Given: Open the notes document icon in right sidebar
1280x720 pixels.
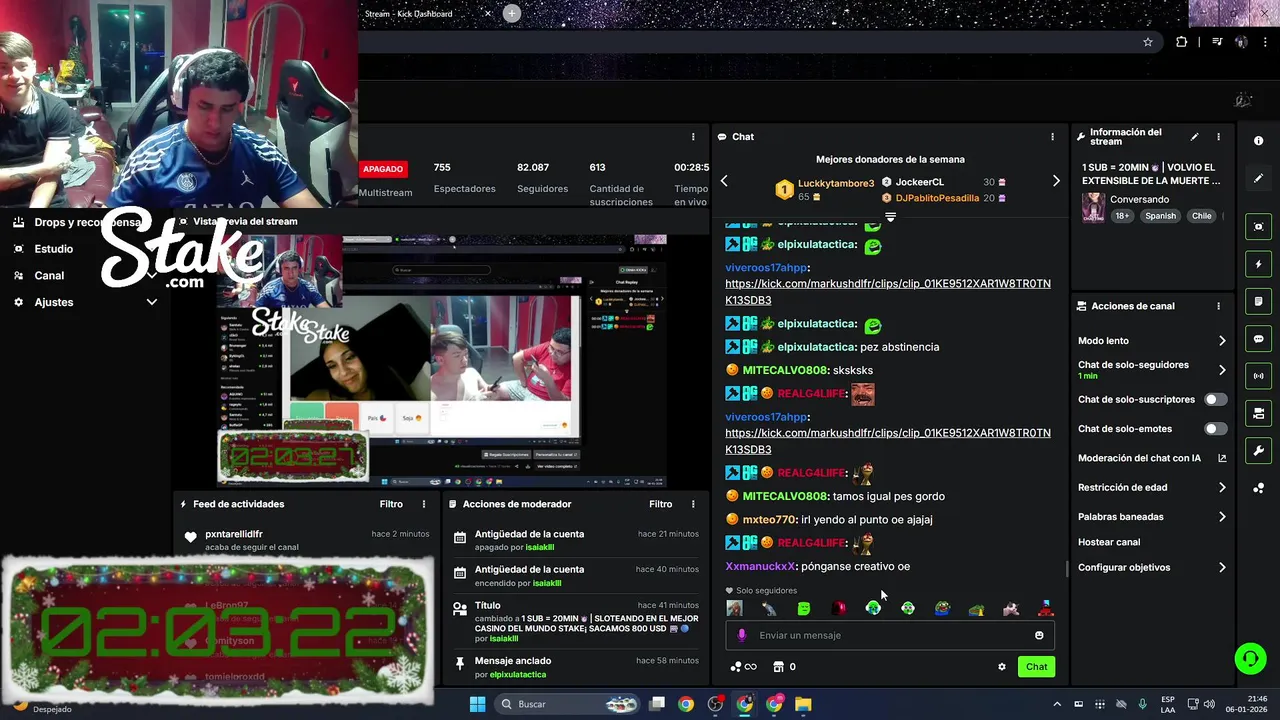Looking at the screenshot, I should pyautogui.click(x=1258, y=301).
